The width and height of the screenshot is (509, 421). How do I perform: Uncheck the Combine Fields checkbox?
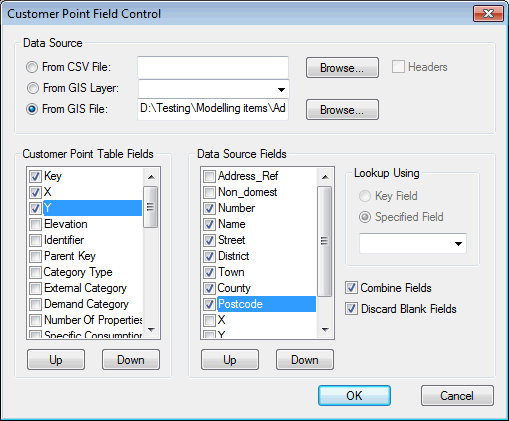tap(351, 288)
